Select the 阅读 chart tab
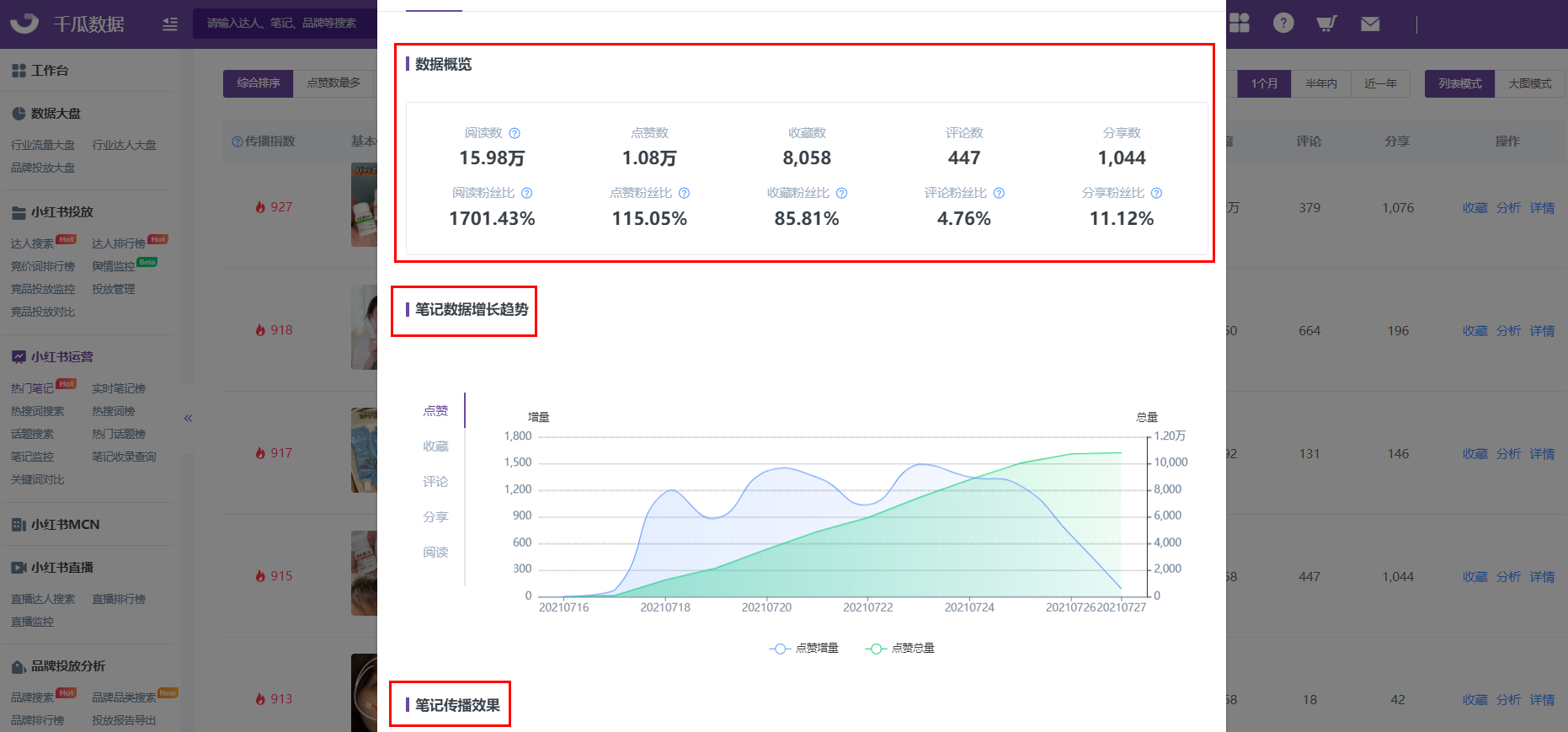1568x732 pixels. point(435,553)
